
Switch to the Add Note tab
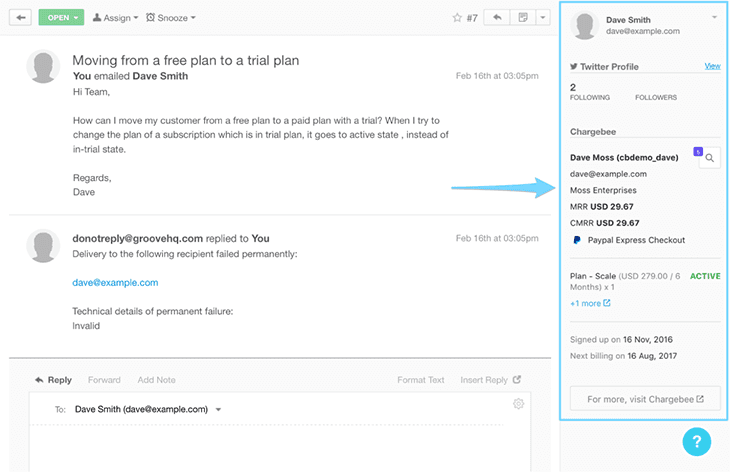[157, 380]
